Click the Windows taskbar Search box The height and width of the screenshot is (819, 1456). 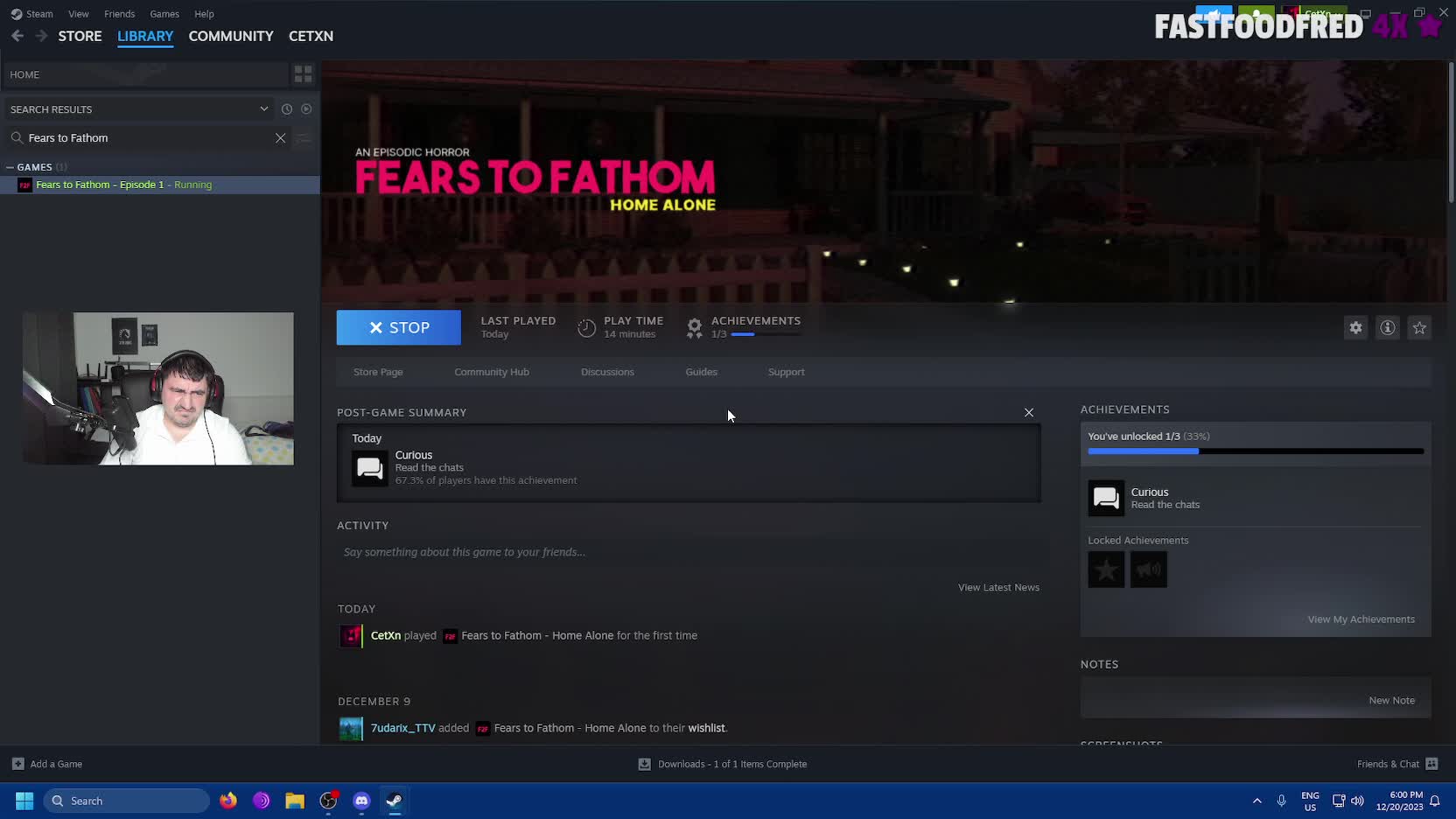[127, 801]
